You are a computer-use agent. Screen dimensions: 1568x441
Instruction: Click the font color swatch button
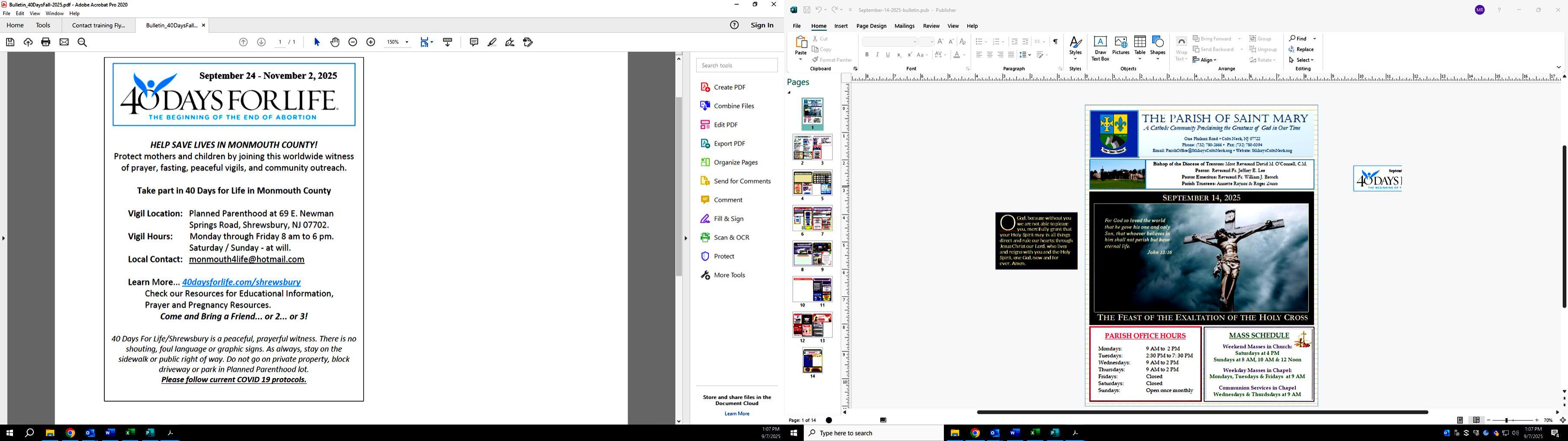957,55
